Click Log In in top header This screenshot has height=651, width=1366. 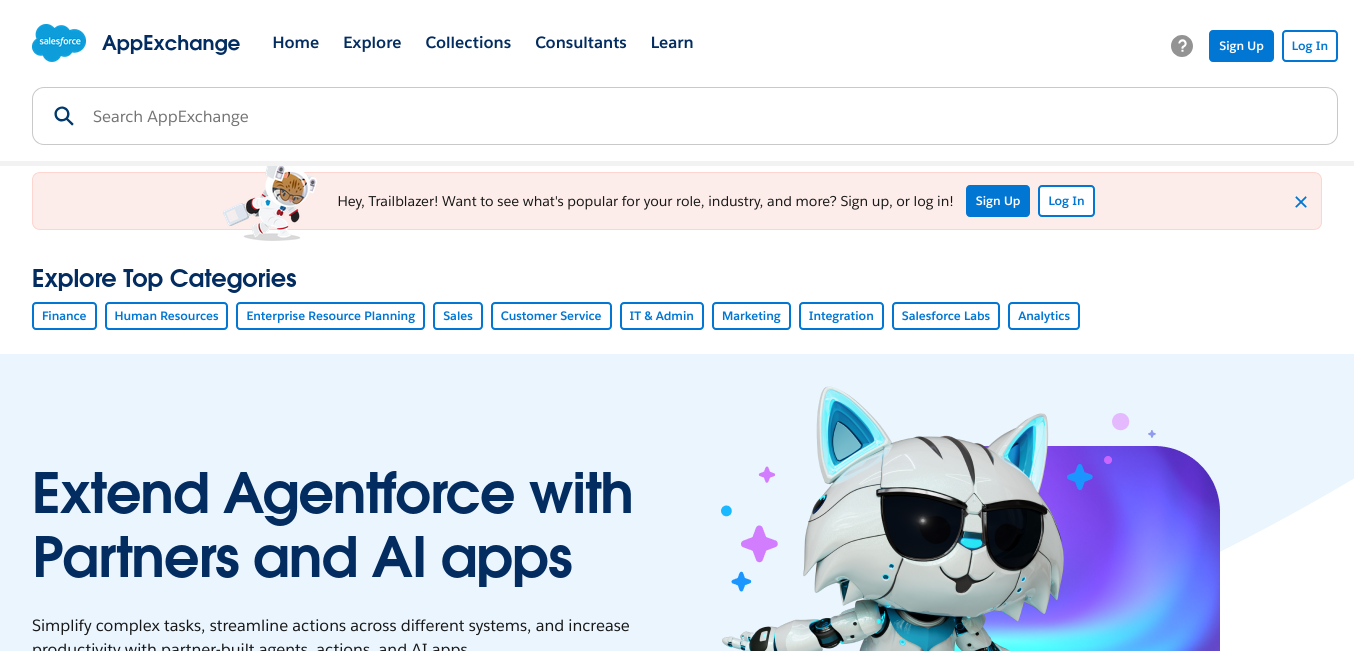[x=1309, y=46]
